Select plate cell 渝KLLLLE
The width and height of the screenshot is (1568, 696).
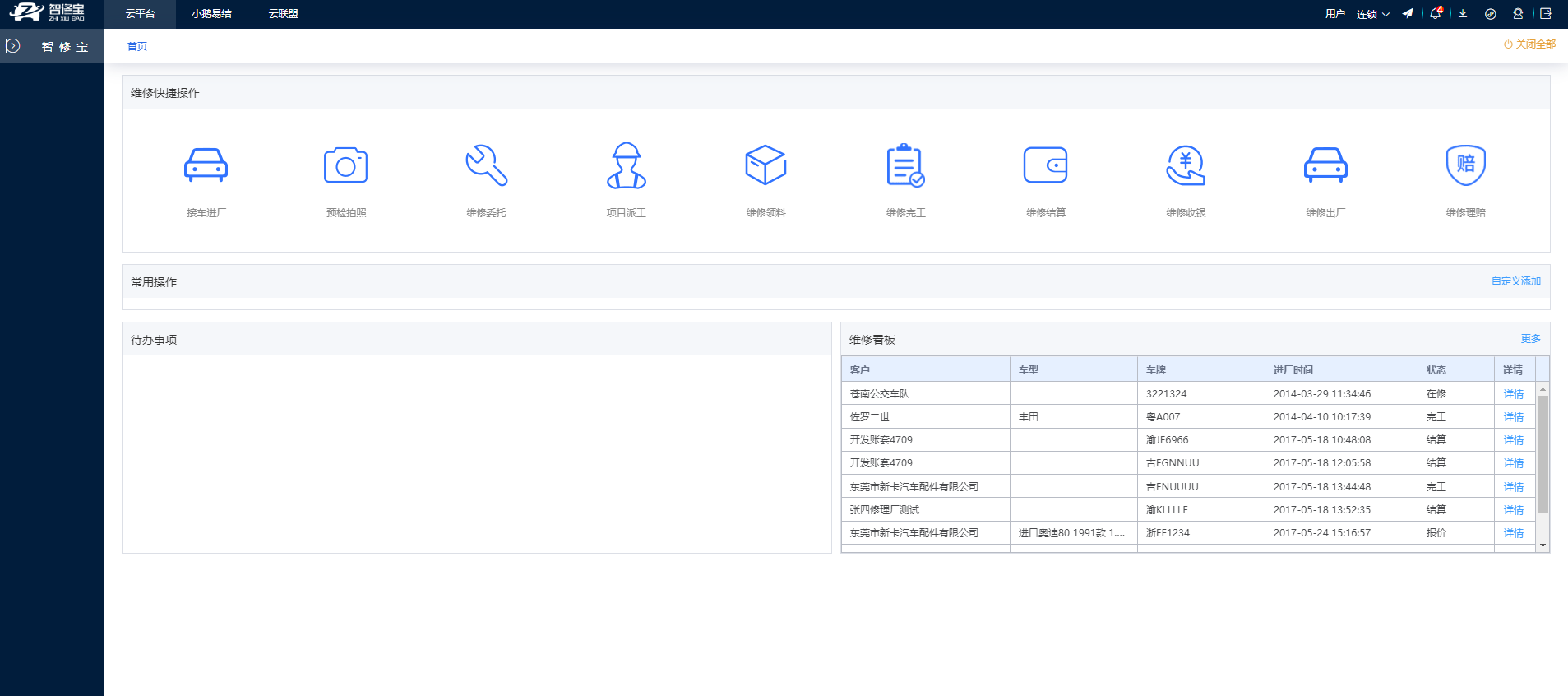pyautogui.click(x=1201, y=510)
